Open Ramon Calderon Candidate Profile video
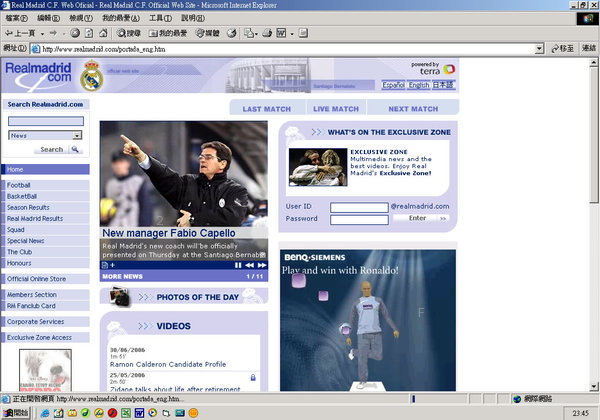Screen dimensions: 600x420 pos(168,364)
